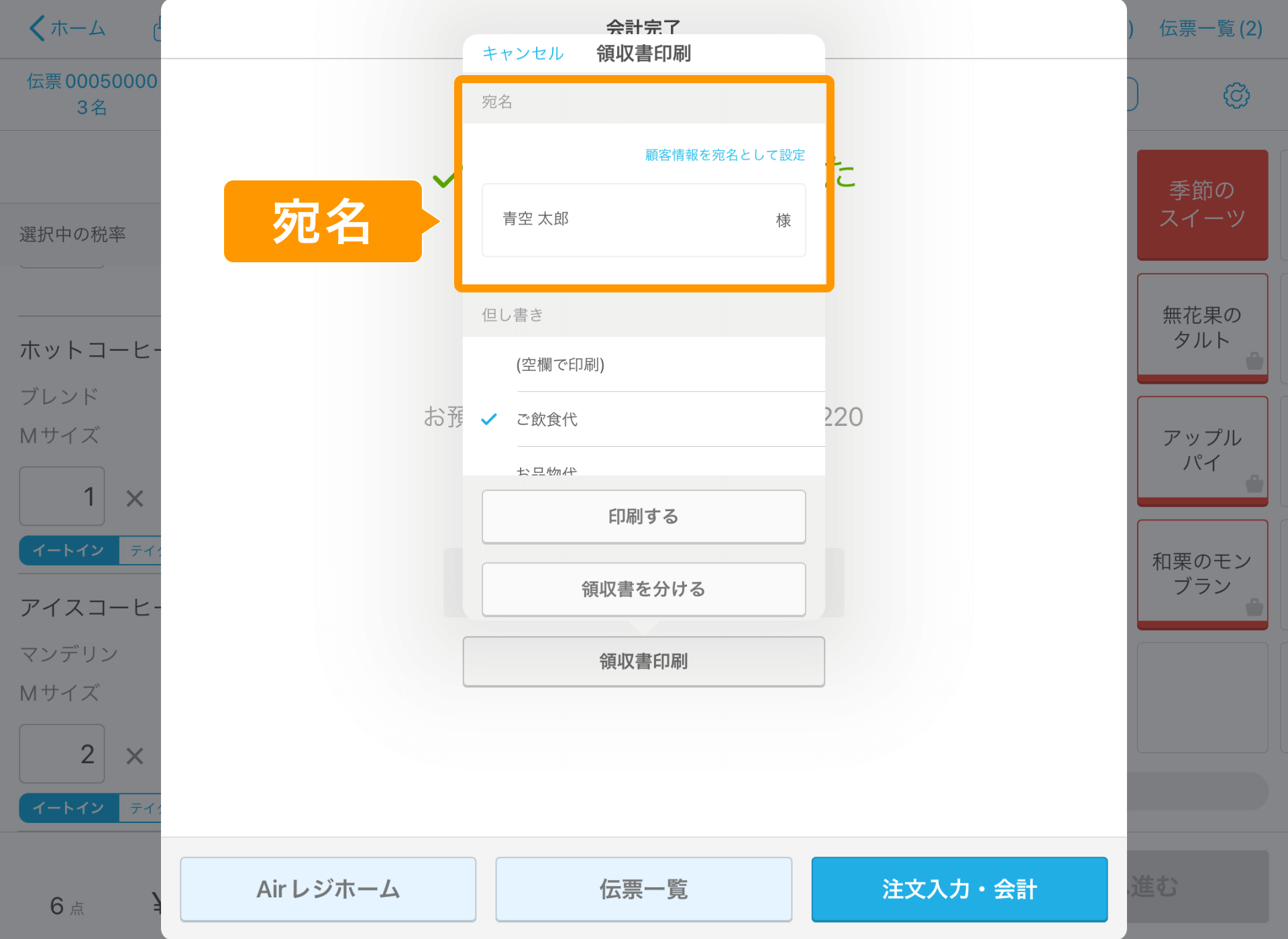
Task: Remove the アイスコーヒー item with its X icon
Action: 135,756
